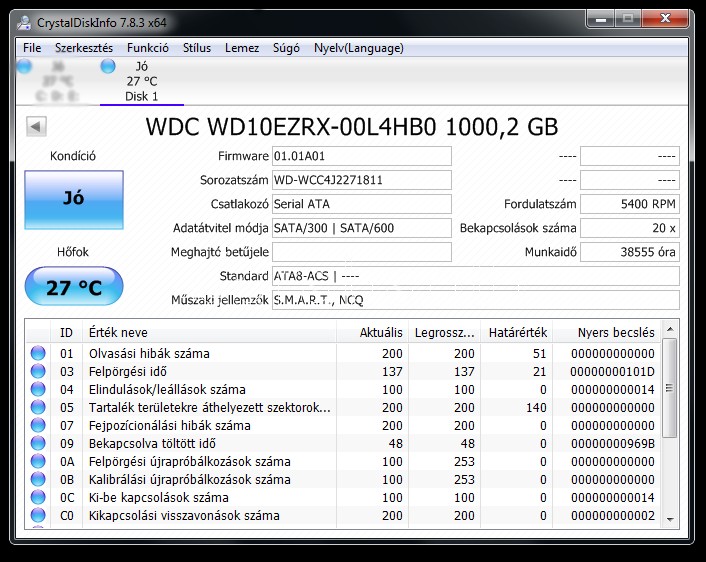This screenshot has width=706, height=562.
Task: Click the 27 °C temperature button
Action: (x=74, y=287)
